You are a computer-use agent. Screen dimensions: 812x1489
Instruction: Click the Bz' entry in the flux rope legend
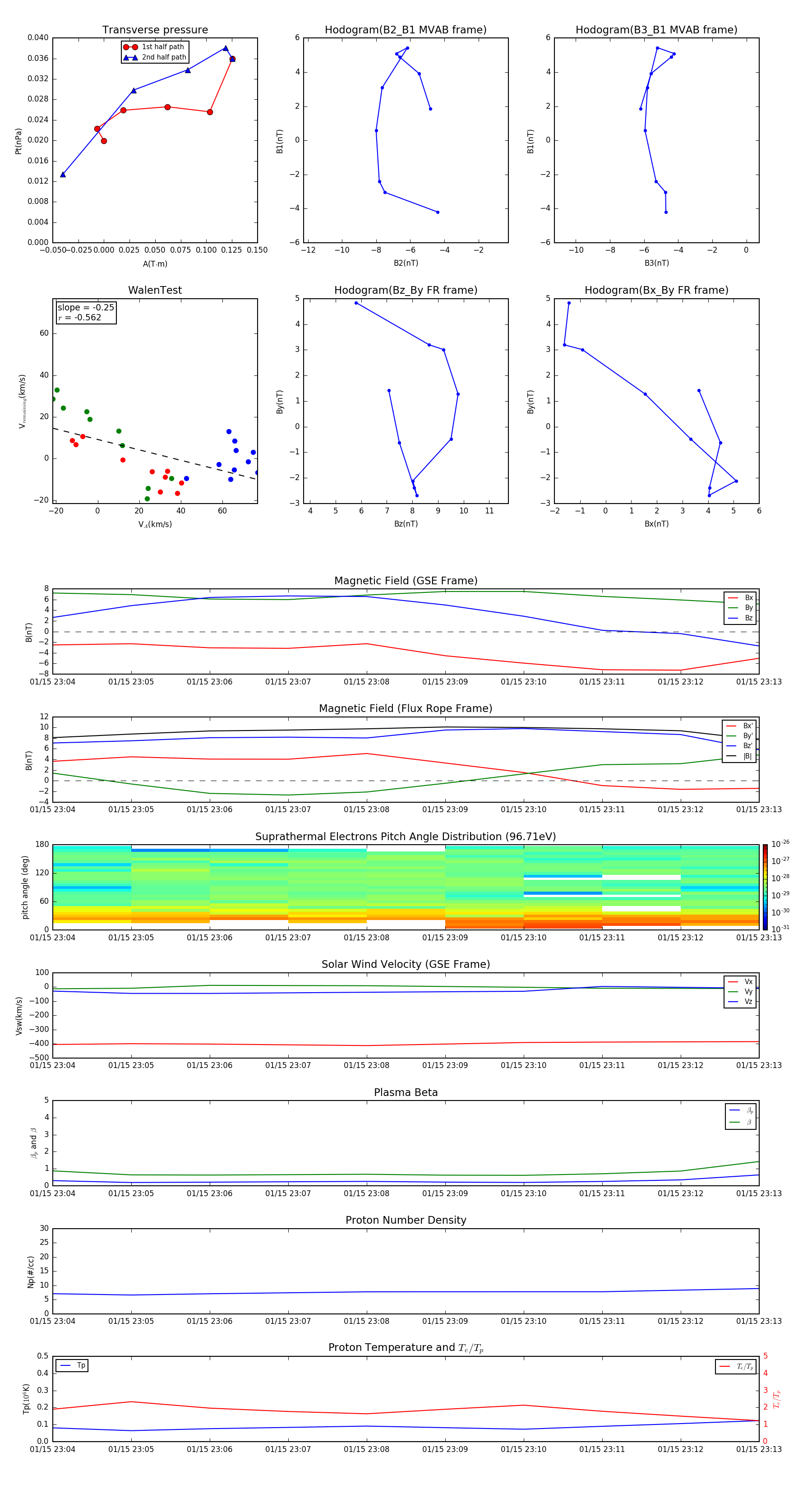[x=739, y=746]
